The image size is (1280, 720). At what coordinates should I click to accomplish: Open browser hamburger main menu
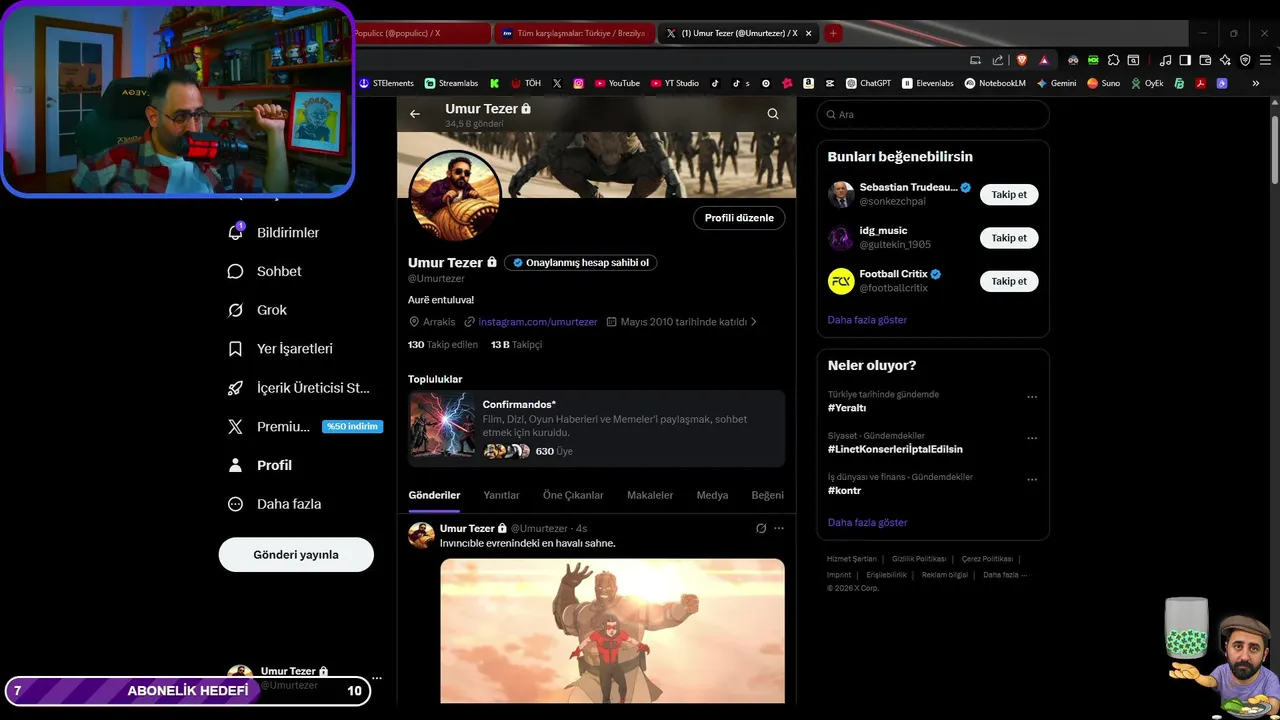click(1265, 60)
